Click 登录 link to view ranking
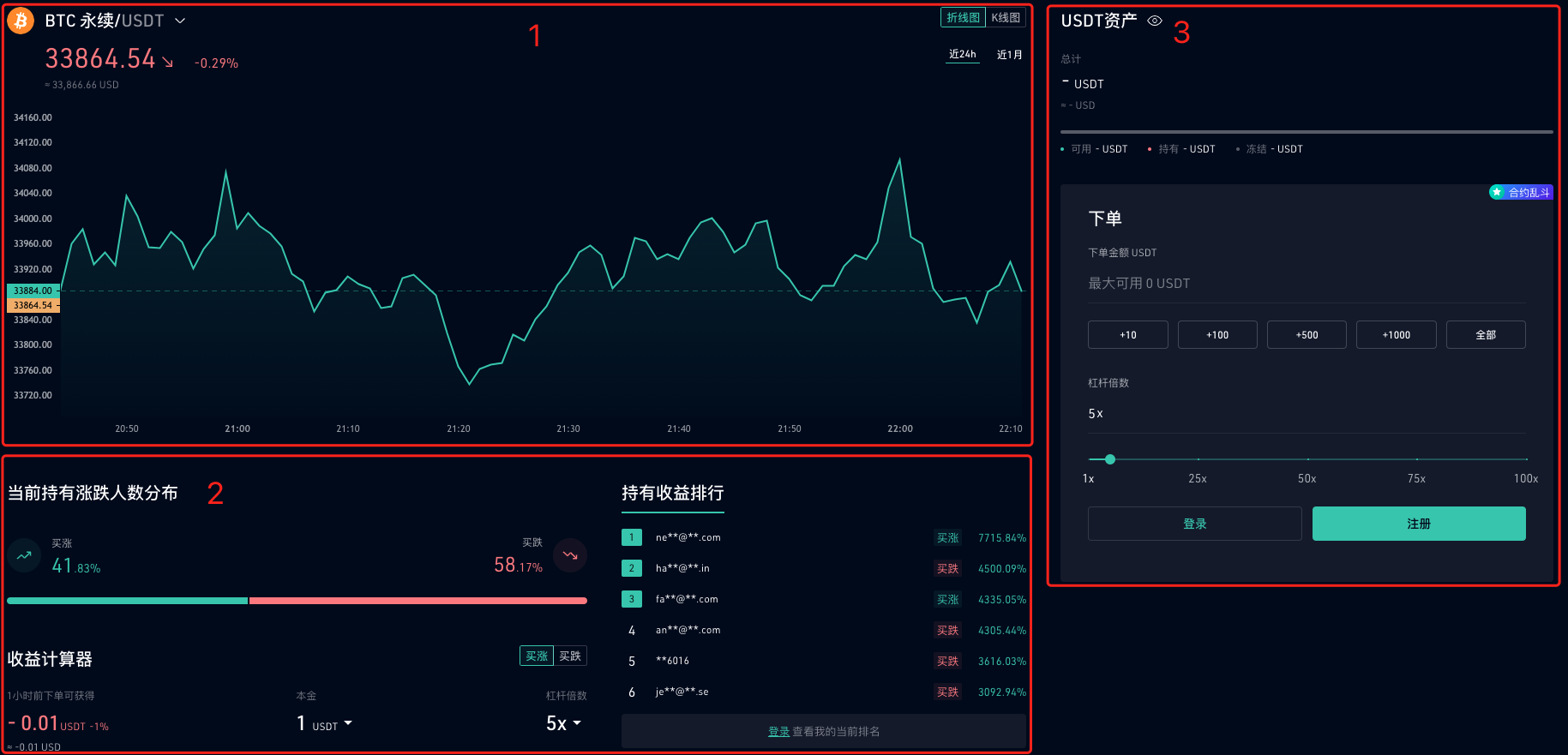 pyautogui.click(x=778, y=731)
